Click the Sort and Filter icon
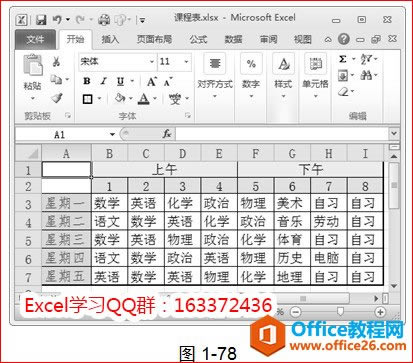 tap(366, 59)
